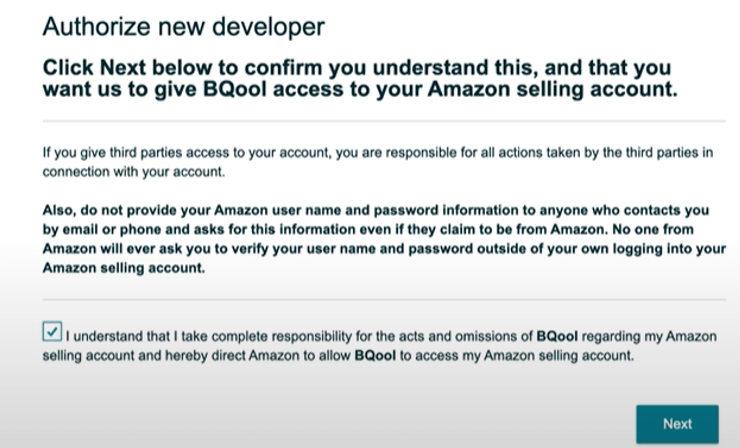This screenshot has height=448, width=740.
Task: Click bold 'BQool' before 'to access my Amazon'
Action: tap(375, 355)
